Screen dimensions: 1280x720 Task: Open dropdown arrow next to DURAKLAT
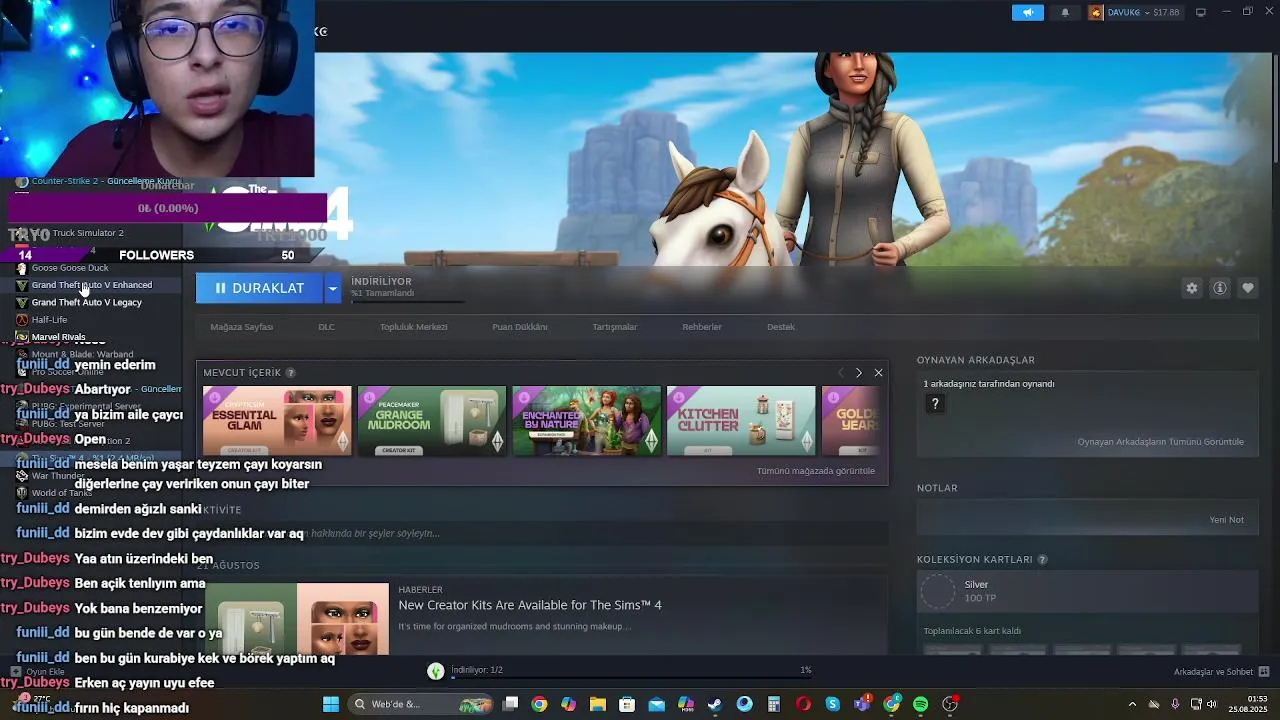point(333,288)
